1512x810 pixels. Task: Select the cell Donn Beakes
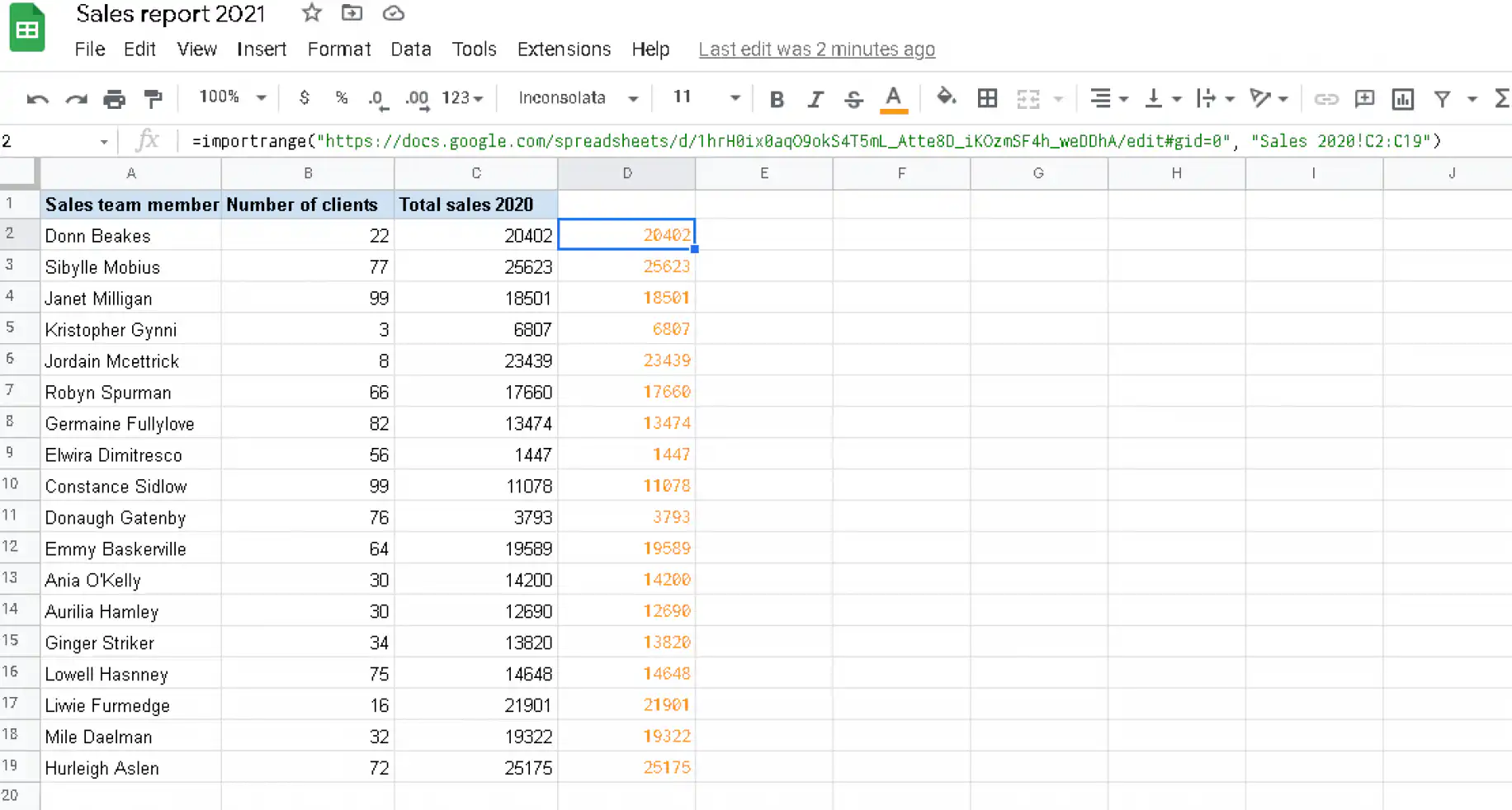pos(130,235)
